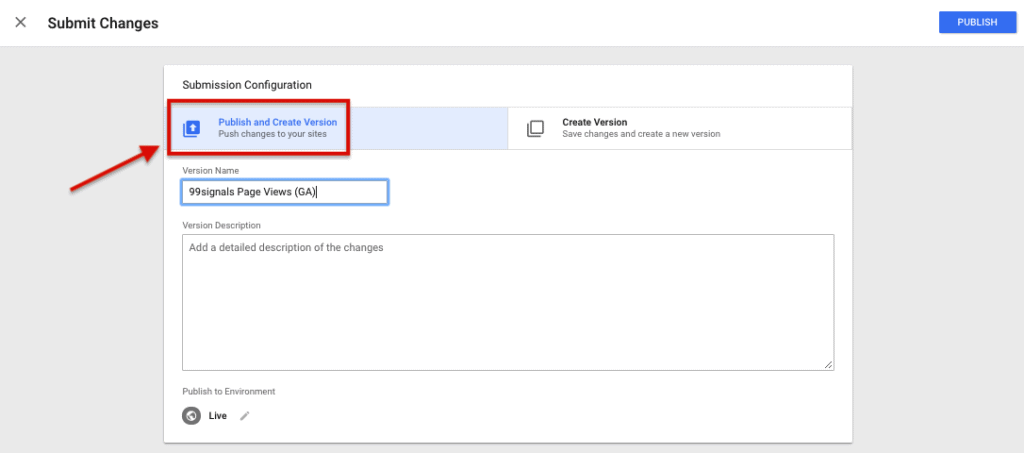Focus the Version Name input field
Screen dimensions: 1024x453
[x=285, y=192]
